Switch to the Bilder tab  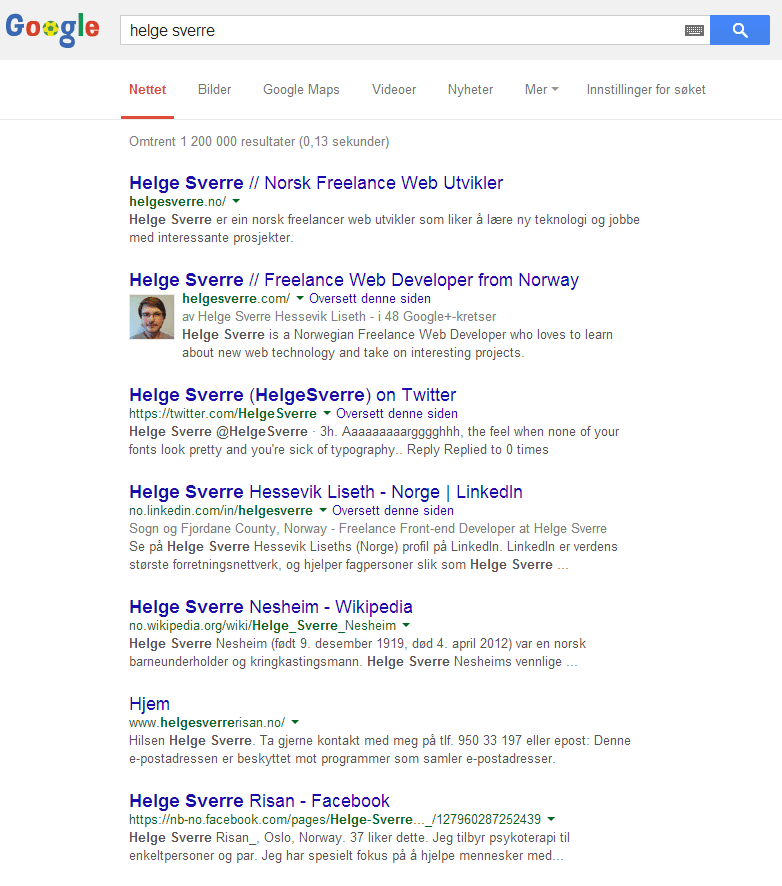(x=215, y=90)
